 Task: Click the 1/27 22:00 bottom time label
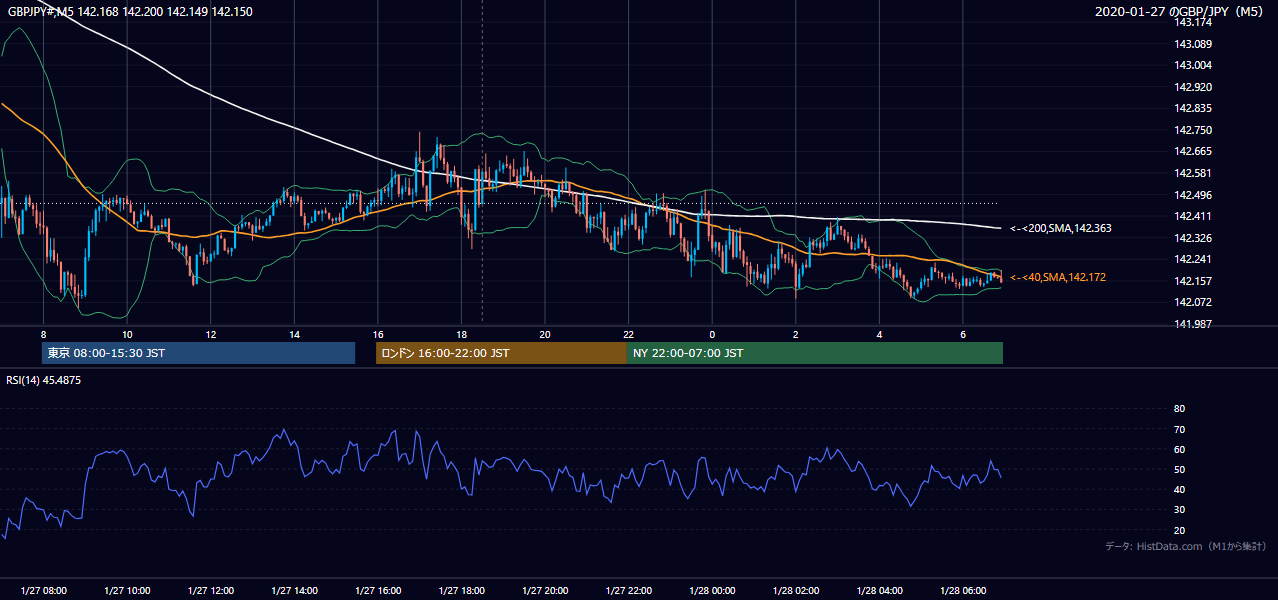pyautogui.click(x=628, y=591)
